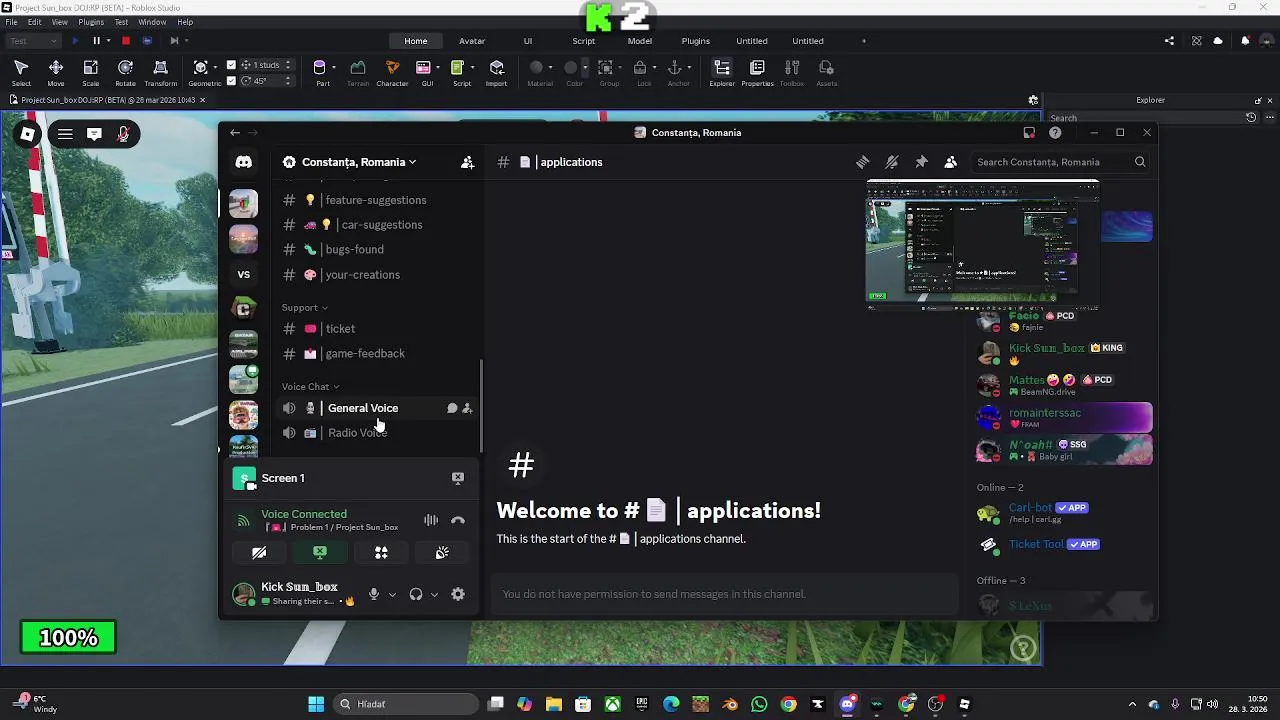The width and height of the screenshot is (1280, 720).
Task: Click Discord help question mark icon
Action: tap(1055, 132)
